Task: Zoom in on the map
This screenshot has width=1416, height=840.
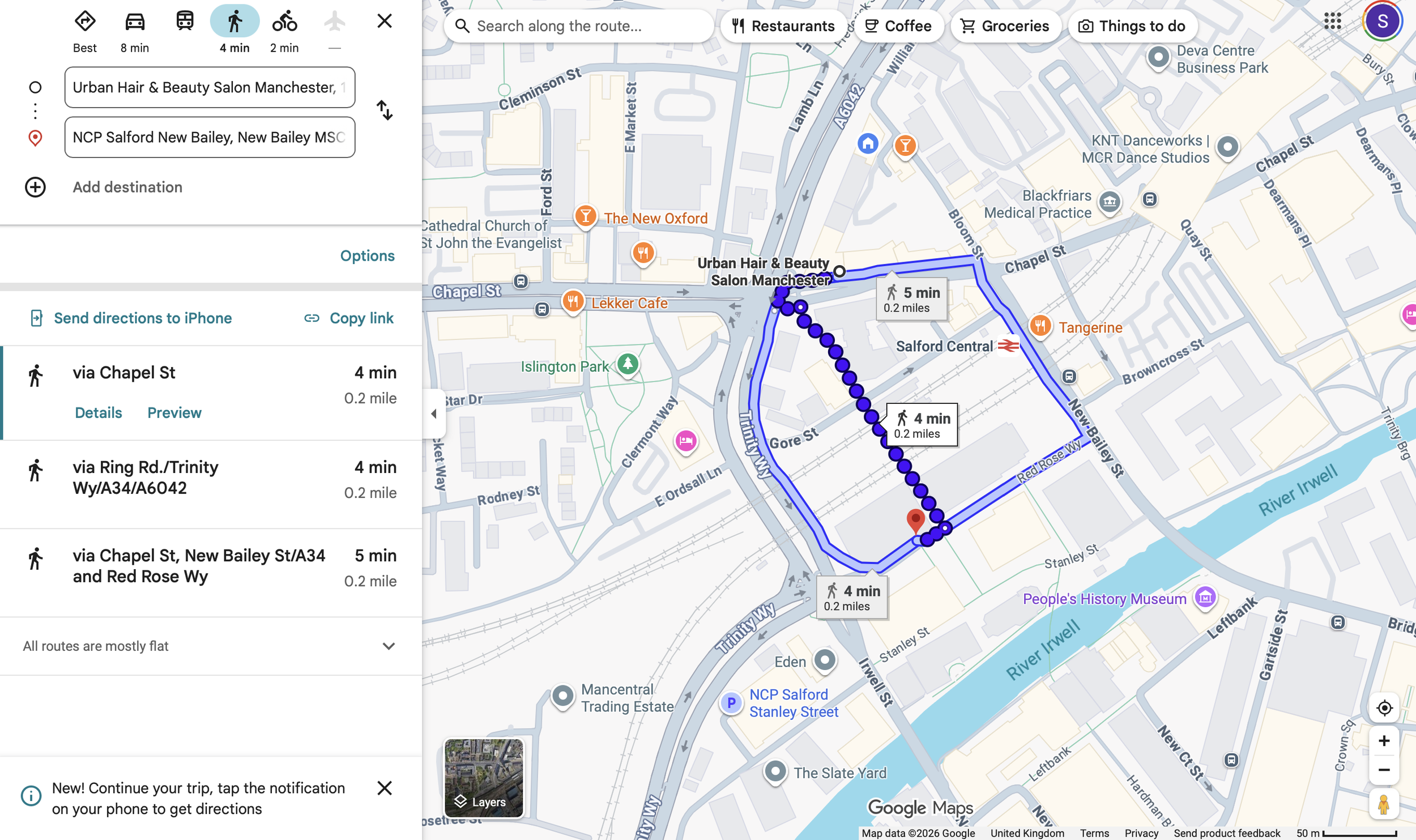Action: click(x=1384, y=741)
